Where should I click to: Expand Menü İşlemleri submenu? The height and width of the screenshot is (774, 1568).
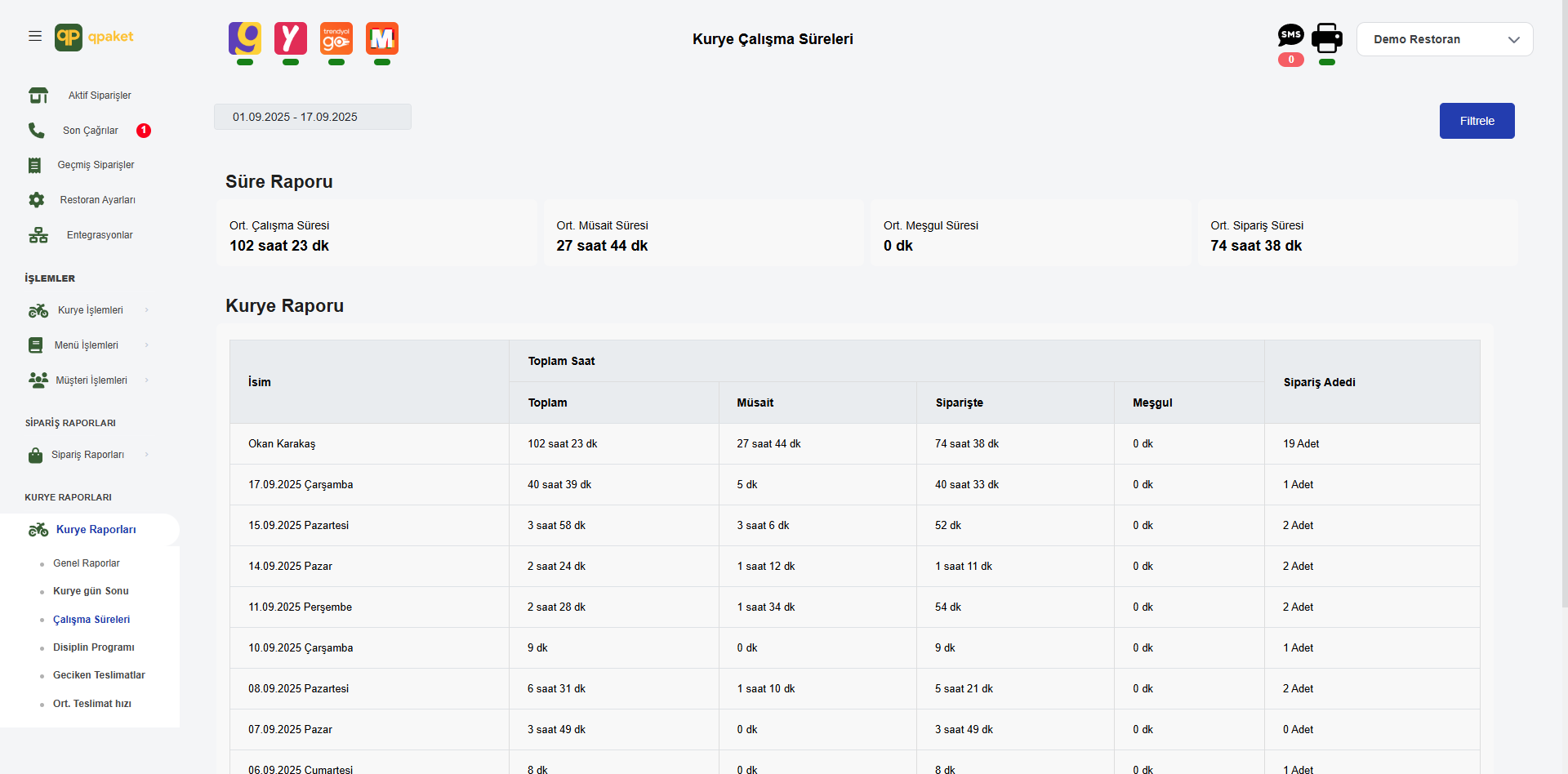(x=87, y=345)
